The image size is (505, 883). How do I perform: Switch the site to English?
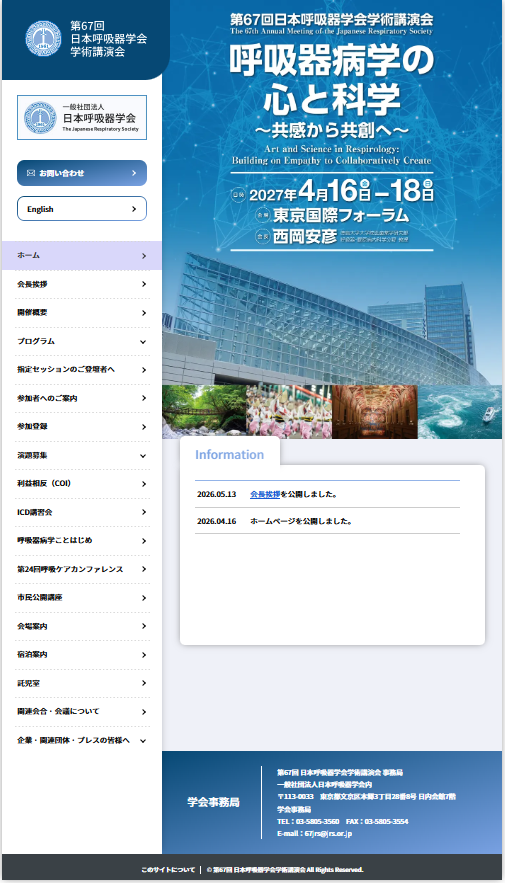click(x=82, y=209)
